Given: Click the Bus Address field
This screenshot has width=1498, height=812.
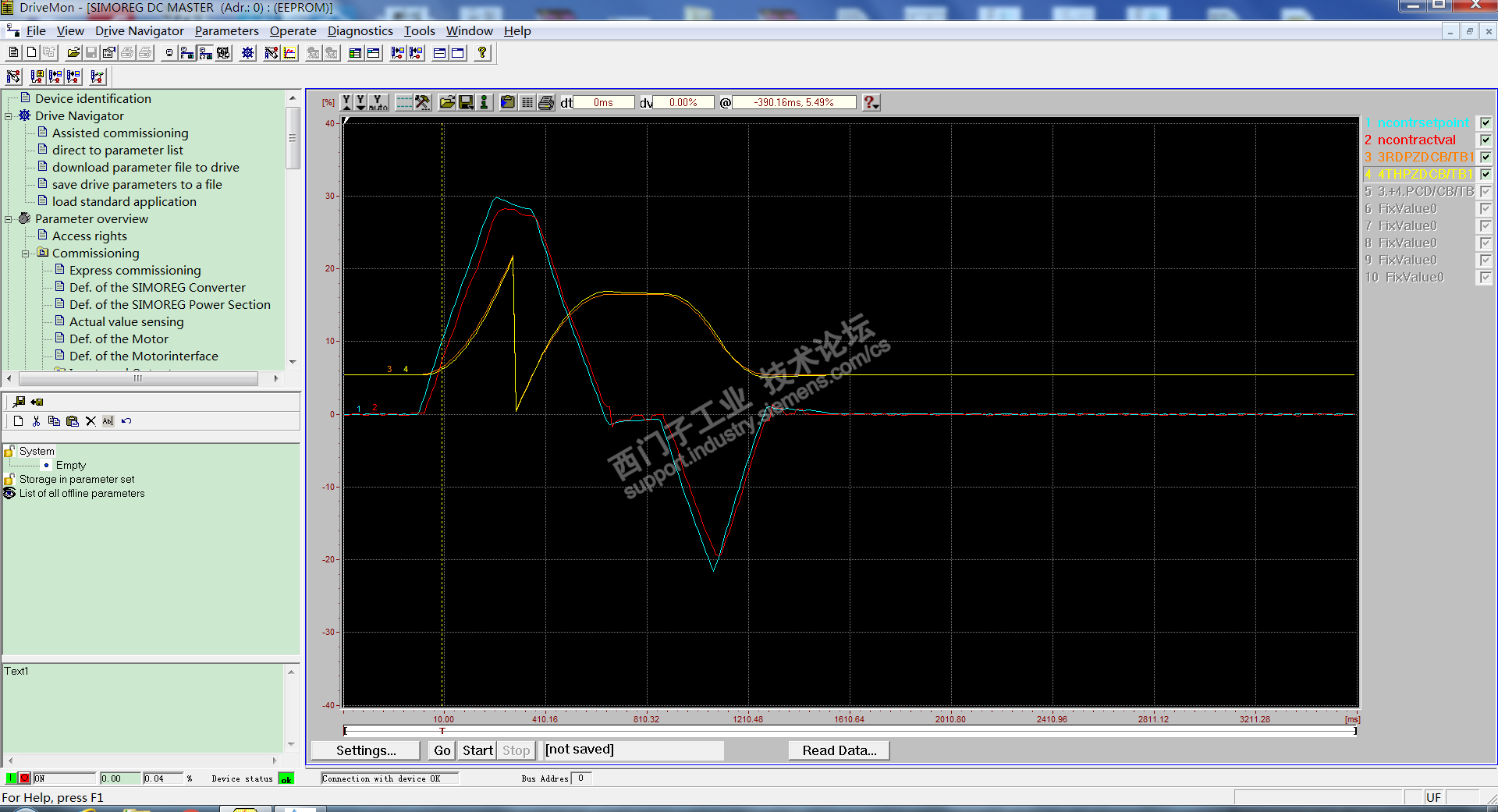Looking at the screenshot, I should point(580,778).
